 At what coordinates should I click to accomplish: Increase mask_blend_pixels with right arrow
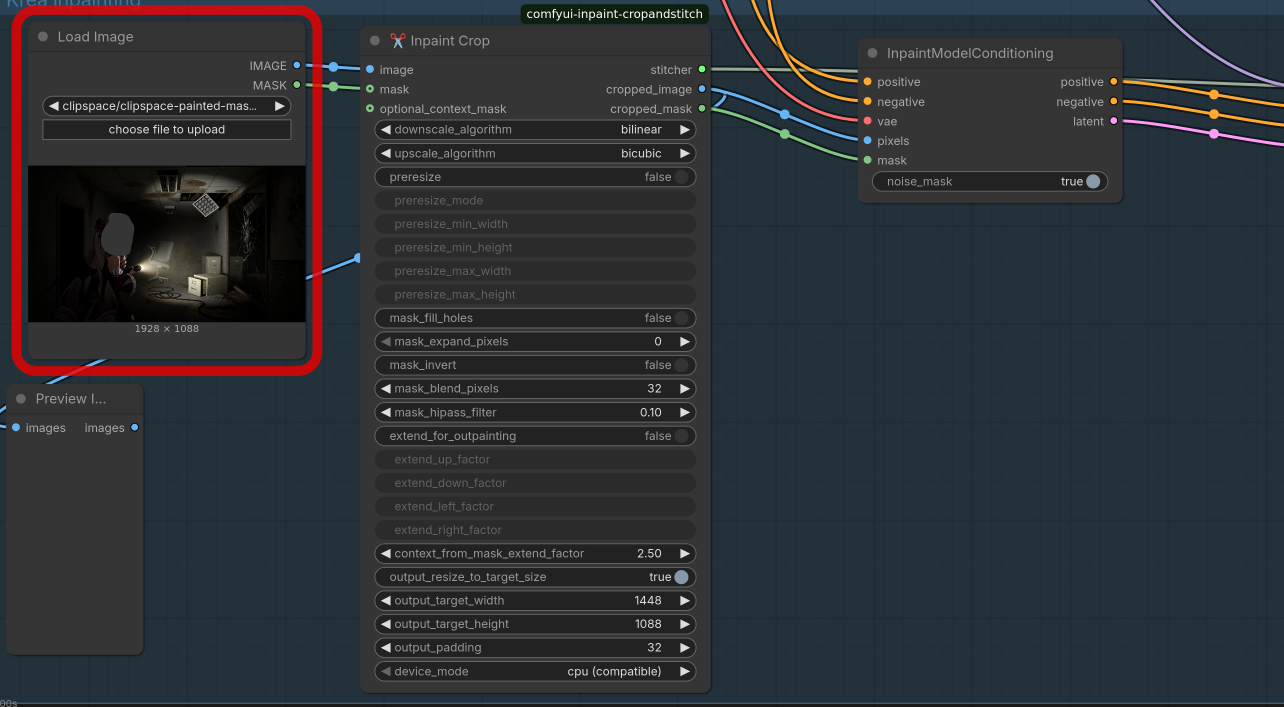685,389
